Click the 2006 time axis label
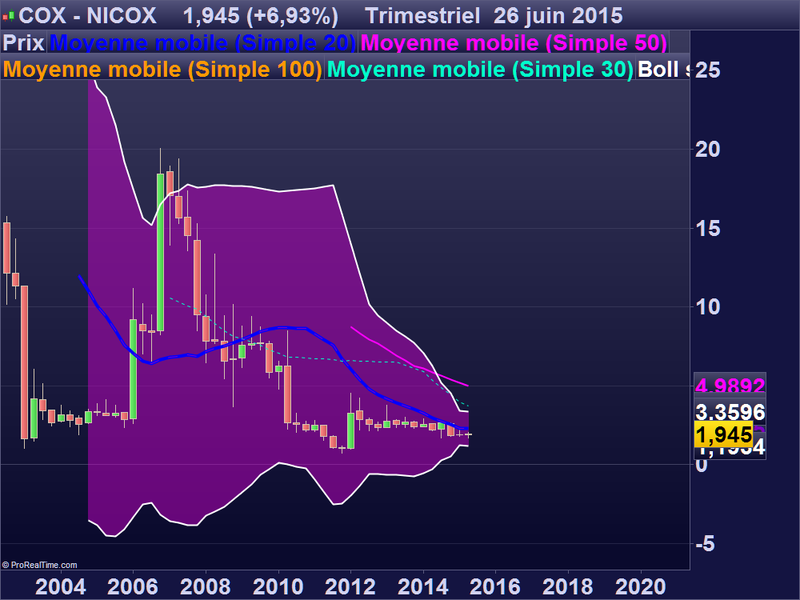This screenshot has width=800, height=600. [133, 587]
